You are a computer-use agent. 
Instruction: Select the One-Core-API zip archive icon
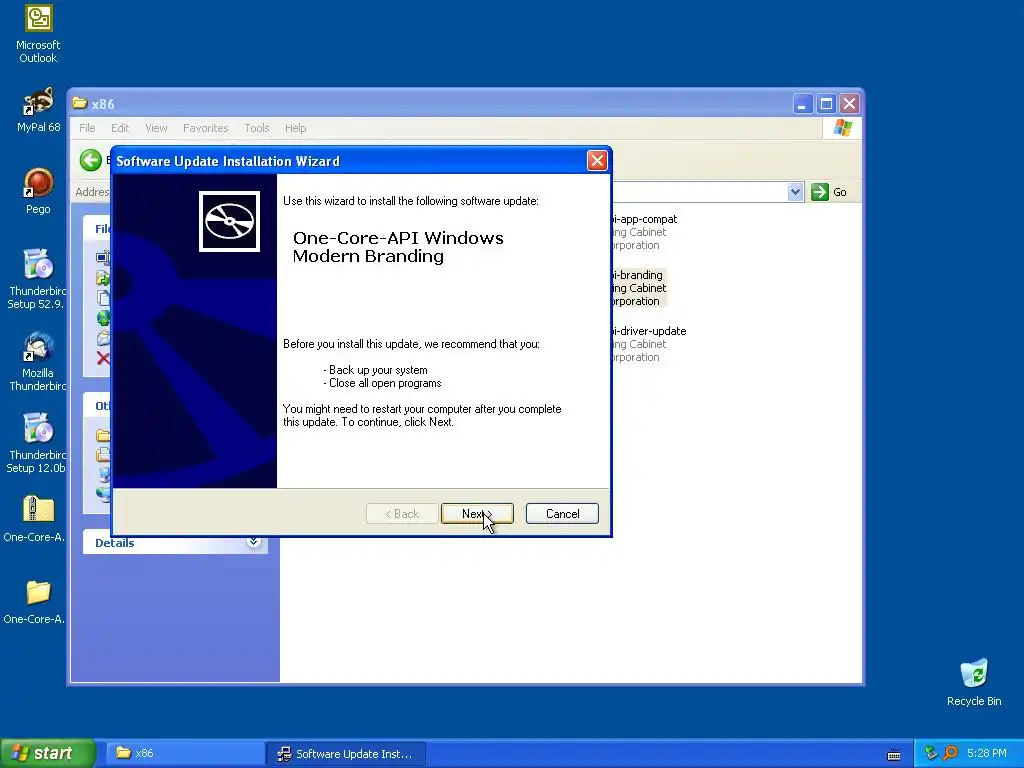37,519
